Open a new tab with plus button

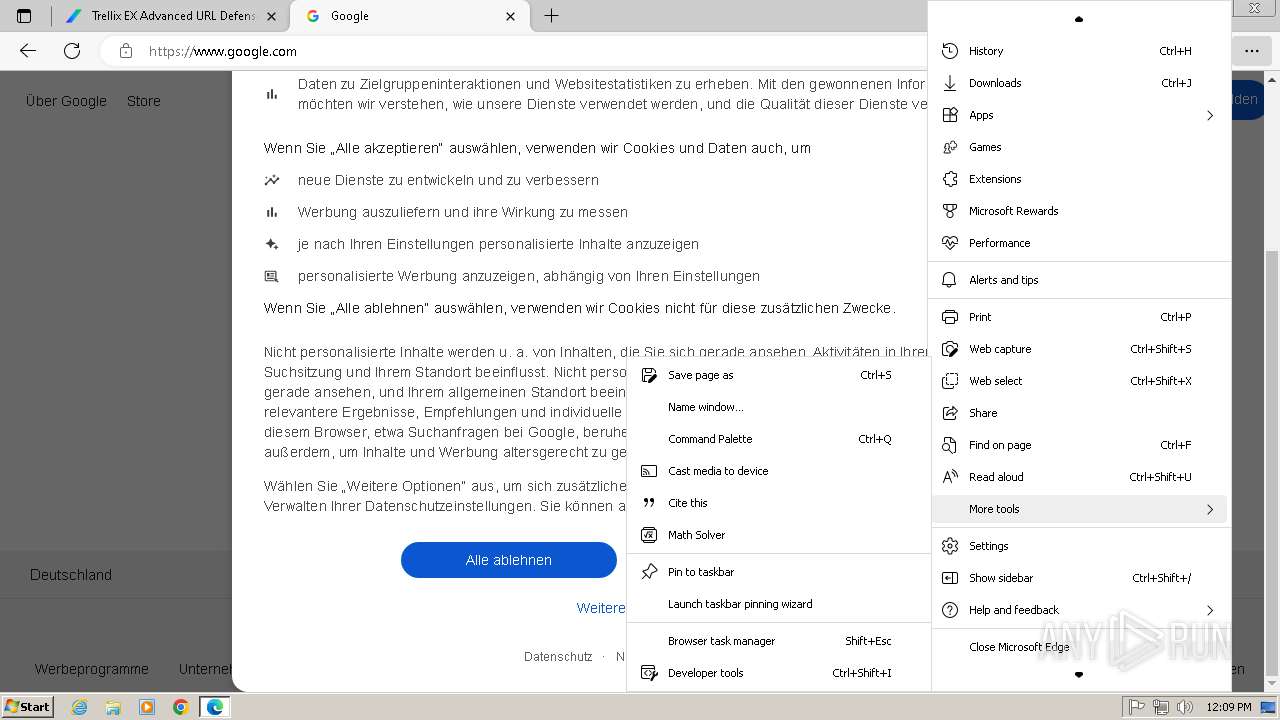tap(551, 16)
